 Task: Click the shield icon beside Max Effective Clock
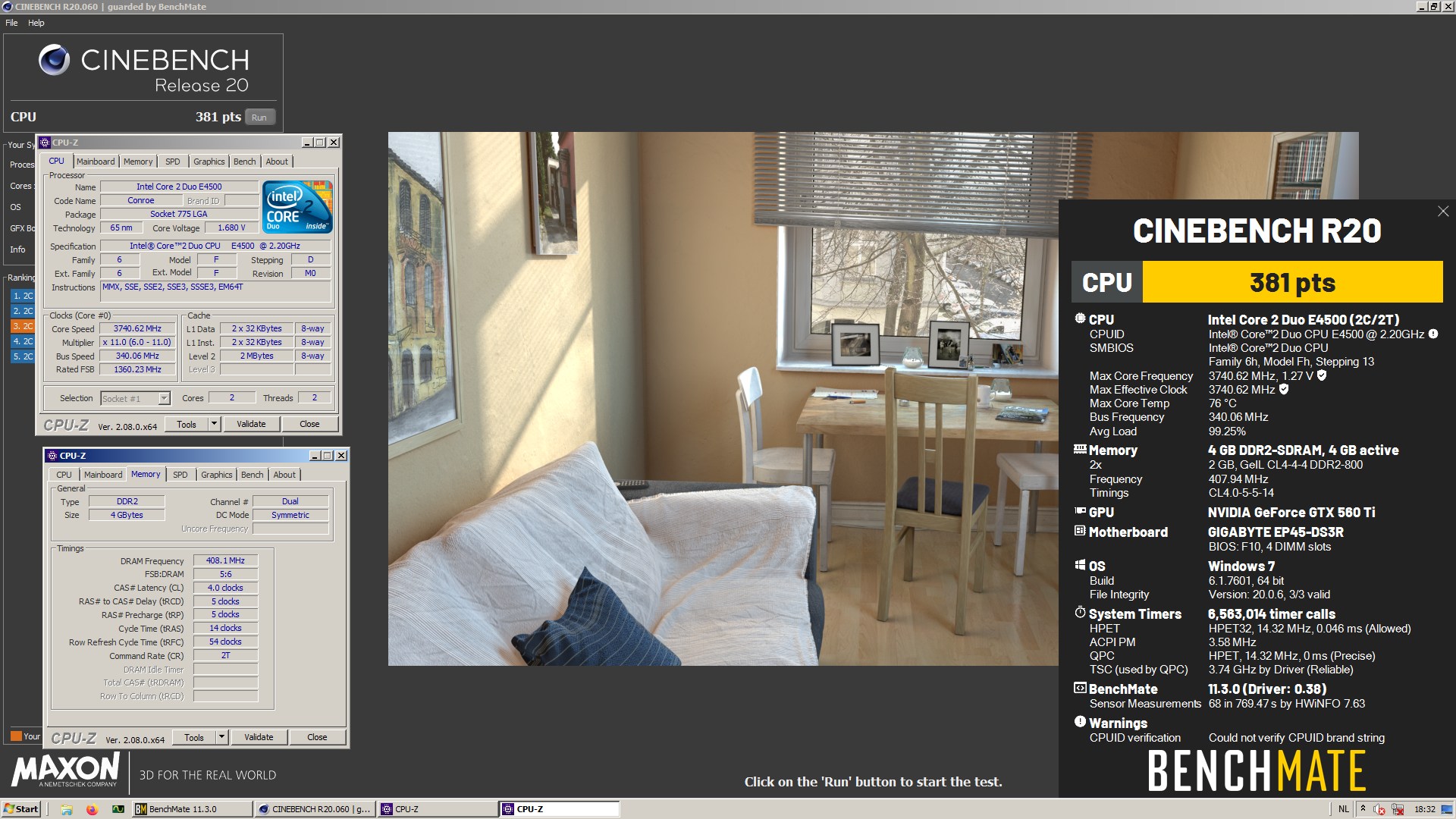point(1284,389)
